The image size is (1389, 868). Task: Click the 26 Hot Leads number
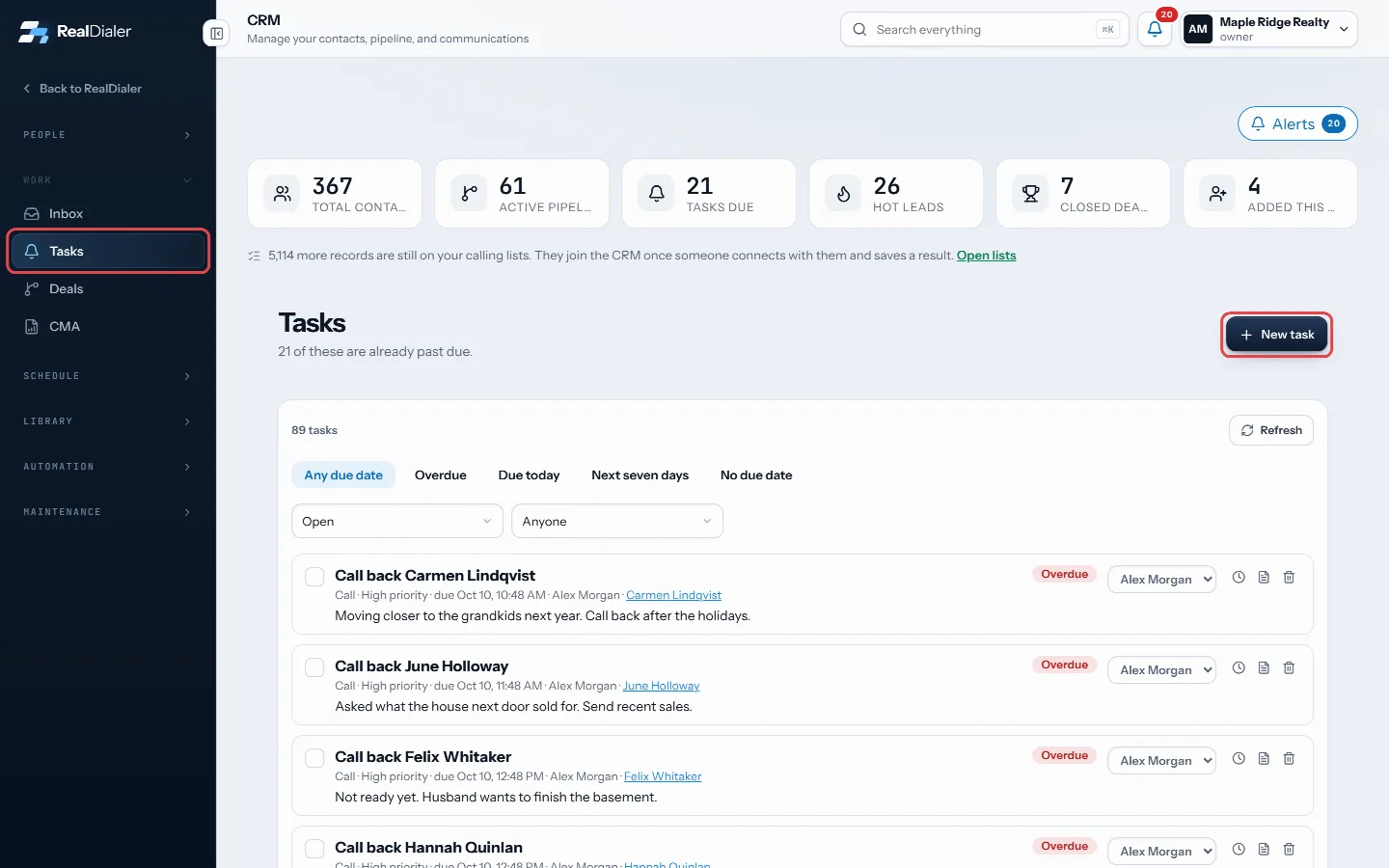pos(886,186)
